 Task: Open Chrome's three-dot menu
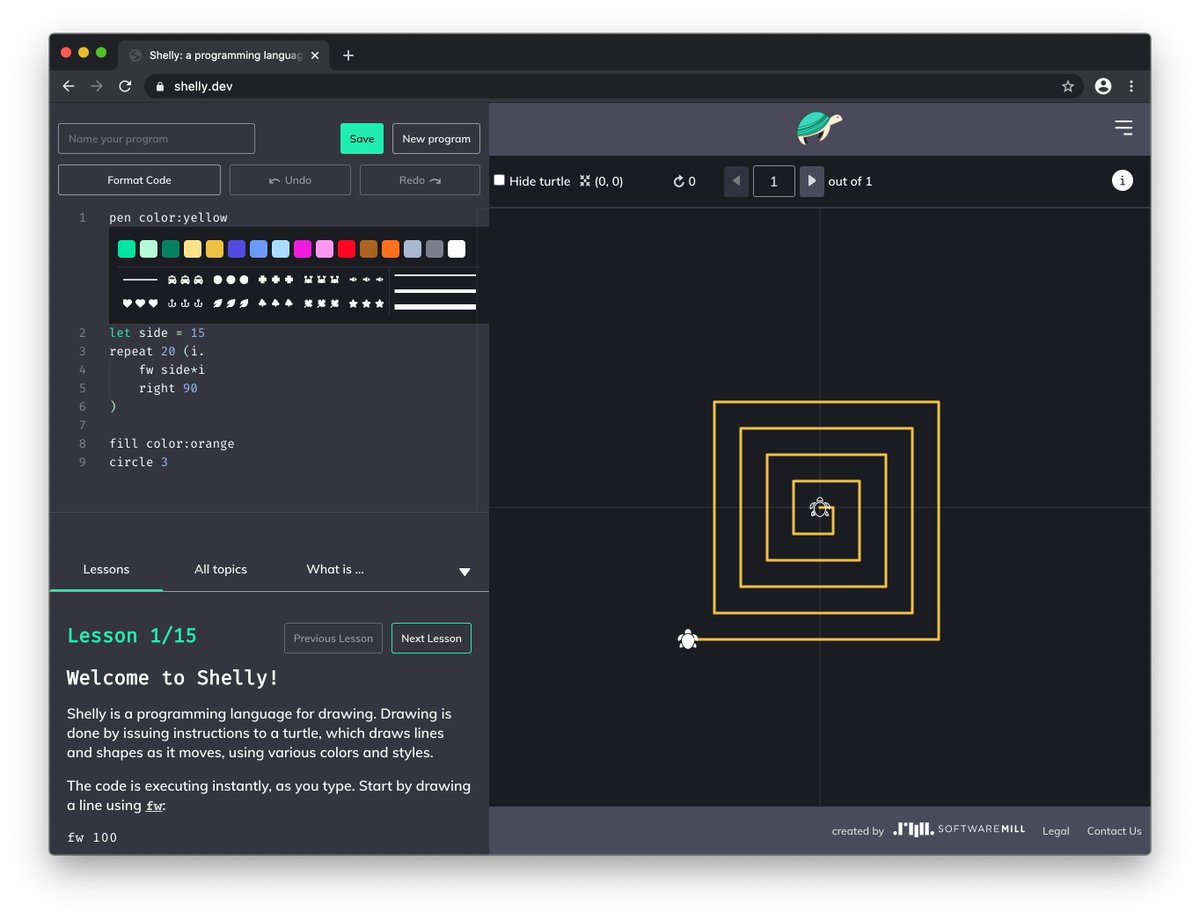click(1131, 87)
